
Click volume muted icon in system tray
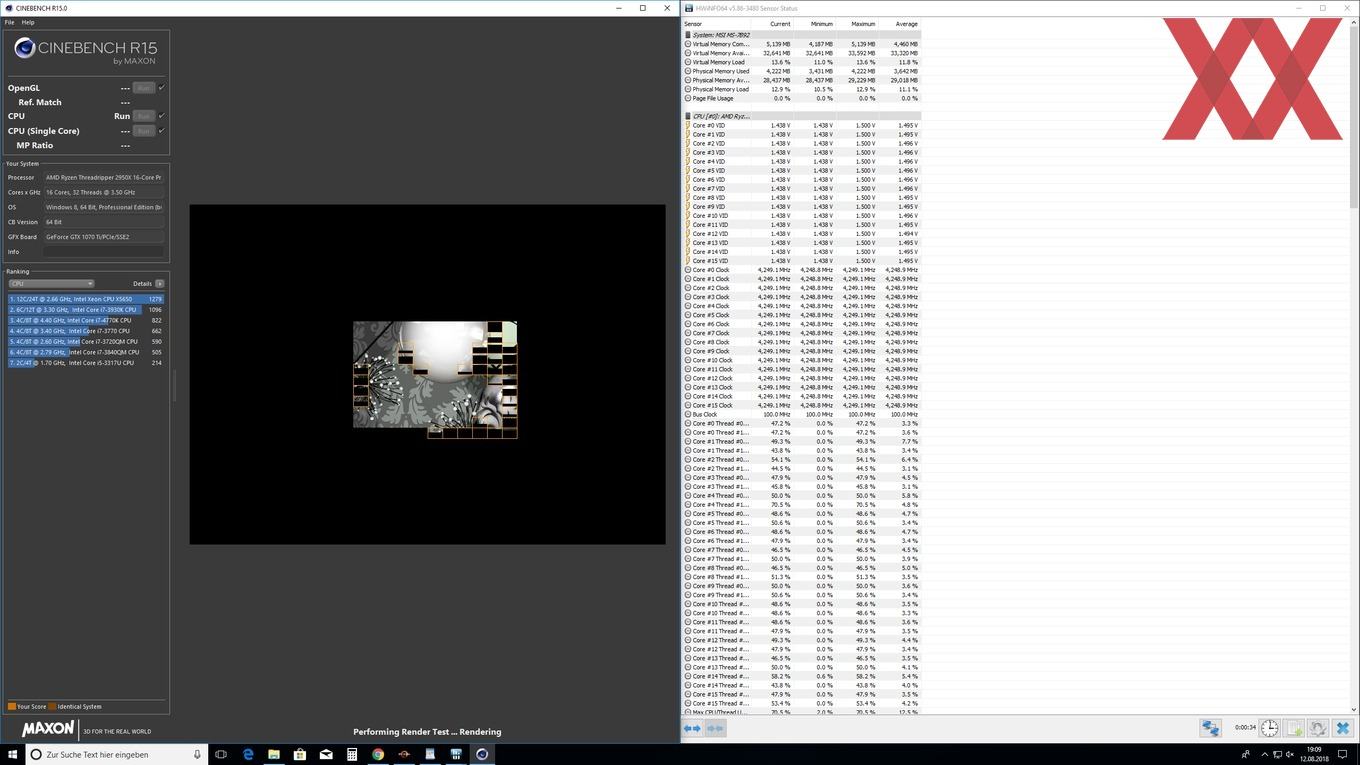click(x=1289, y=755)
